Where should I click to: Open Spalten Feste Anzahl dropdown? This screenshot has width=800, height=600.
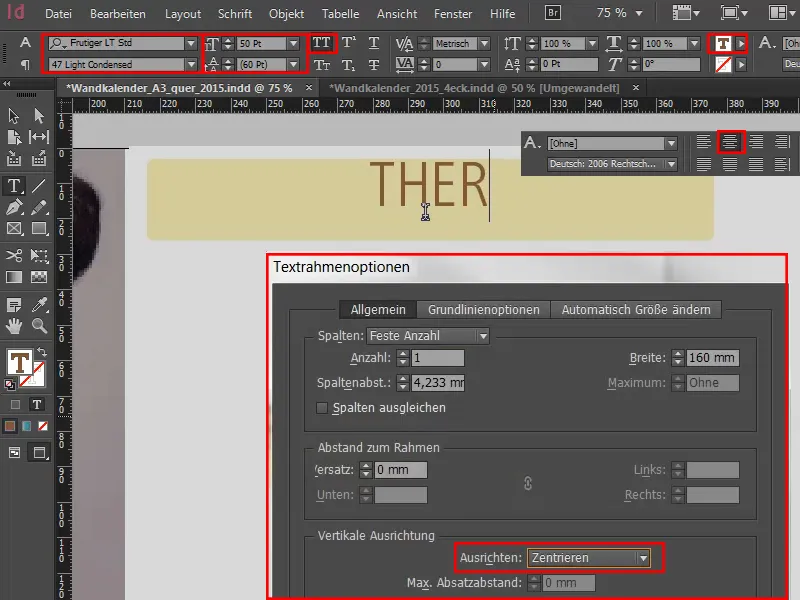483,336
